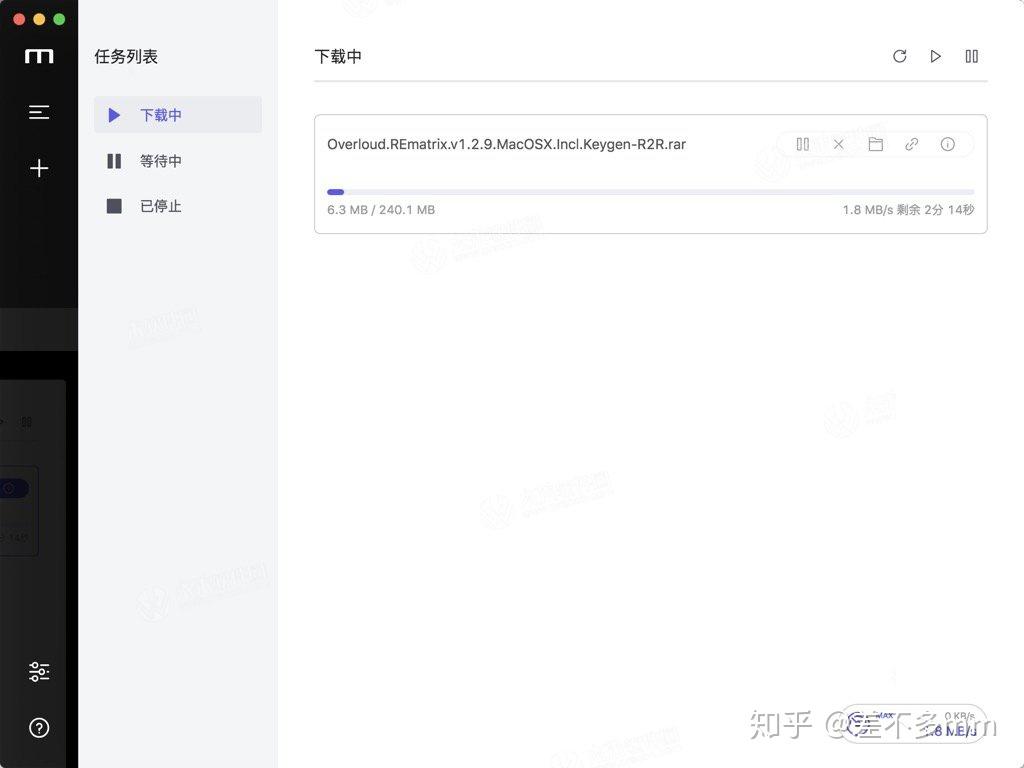Pause the REmatrix download task
The height and width of the screenshot is (768, 1024).
tap(803, 144)
